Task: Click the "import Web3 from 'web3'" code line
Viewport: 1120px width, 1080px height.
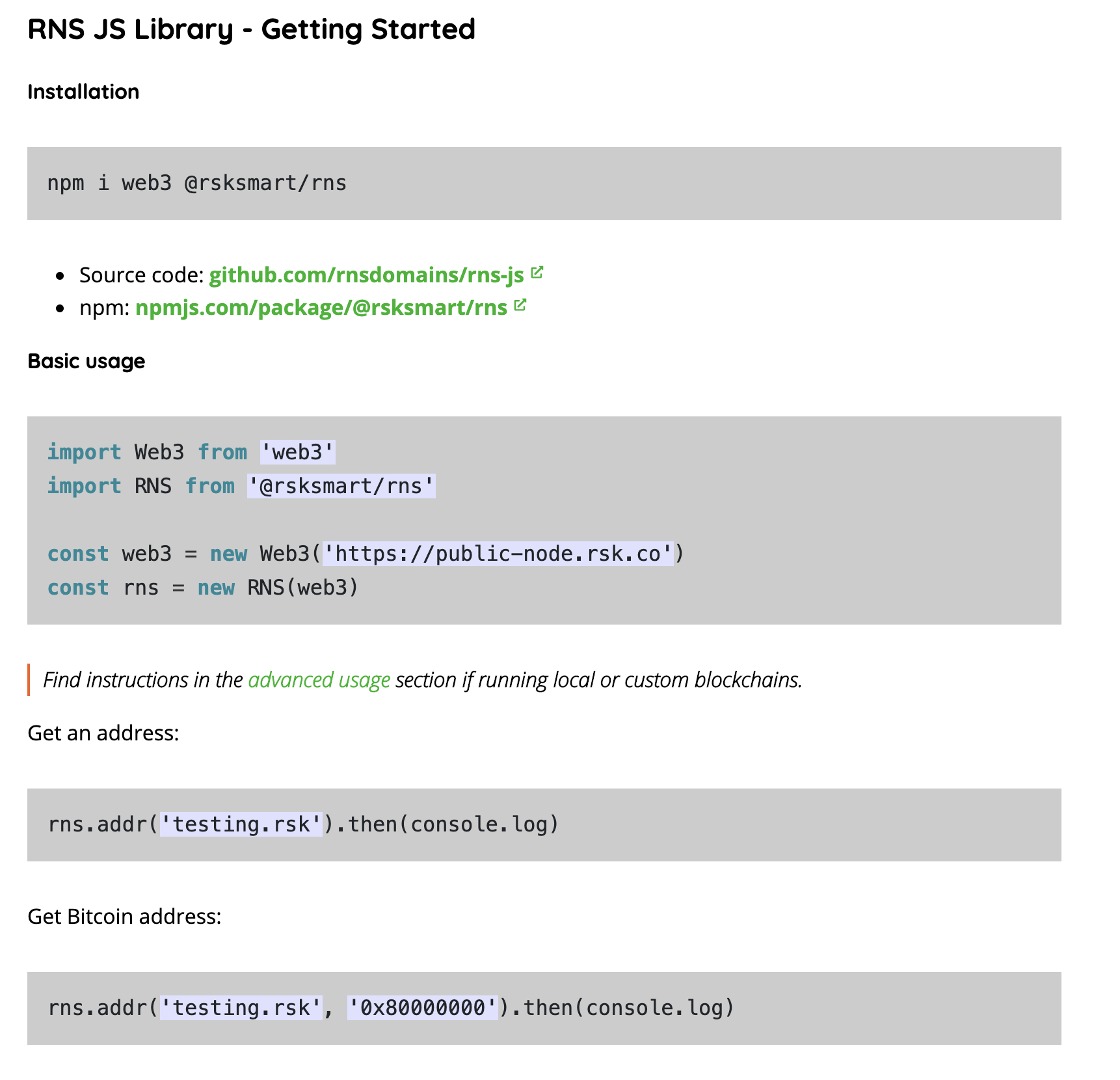Action: [191, 452]
